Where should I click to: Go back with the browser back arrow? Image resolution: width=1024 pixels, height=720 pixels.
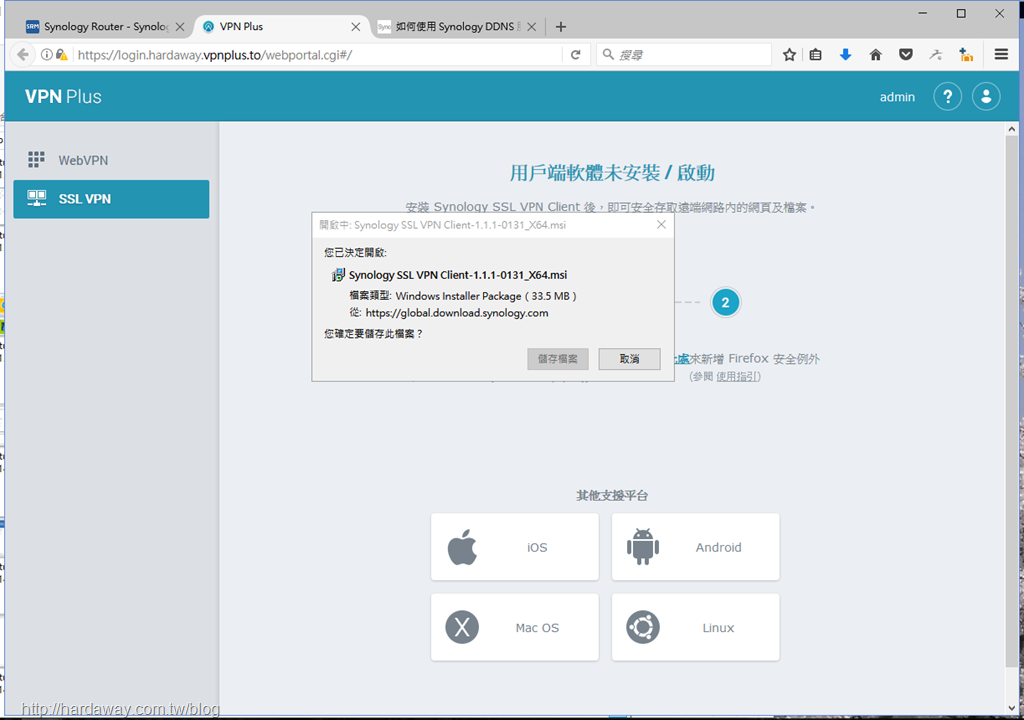coord(23,55)
